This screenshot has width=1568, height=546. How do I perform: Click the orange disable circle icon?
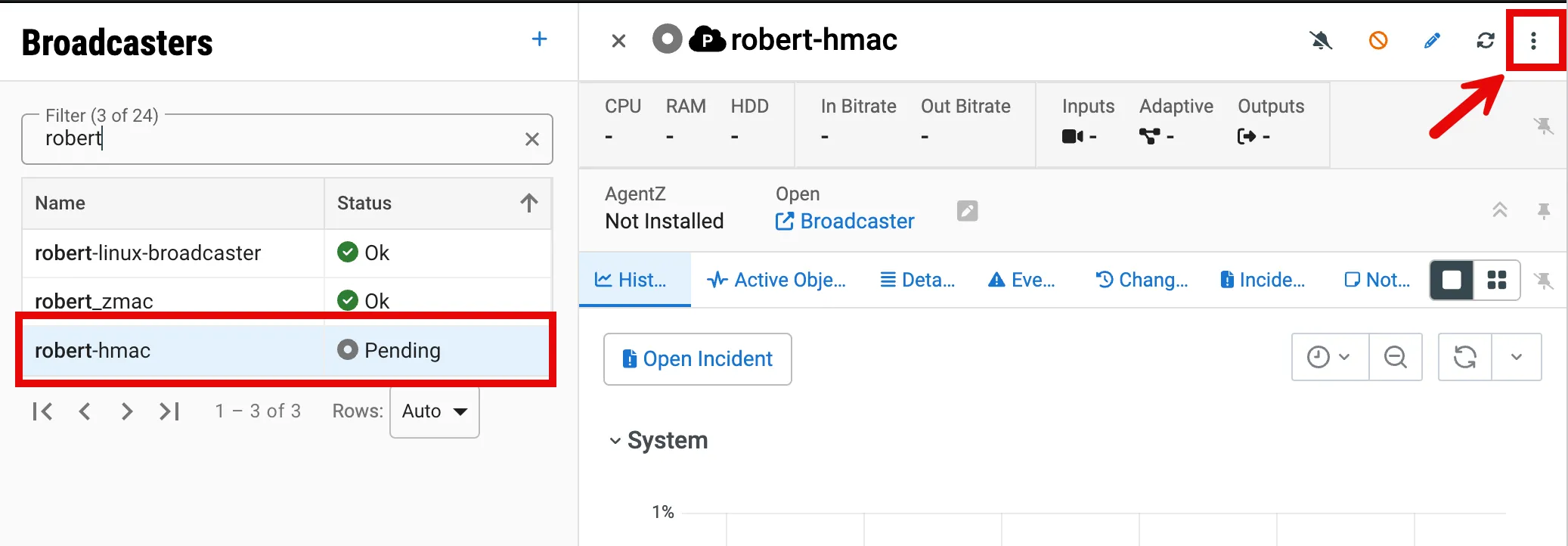(x=1378, y=40)
